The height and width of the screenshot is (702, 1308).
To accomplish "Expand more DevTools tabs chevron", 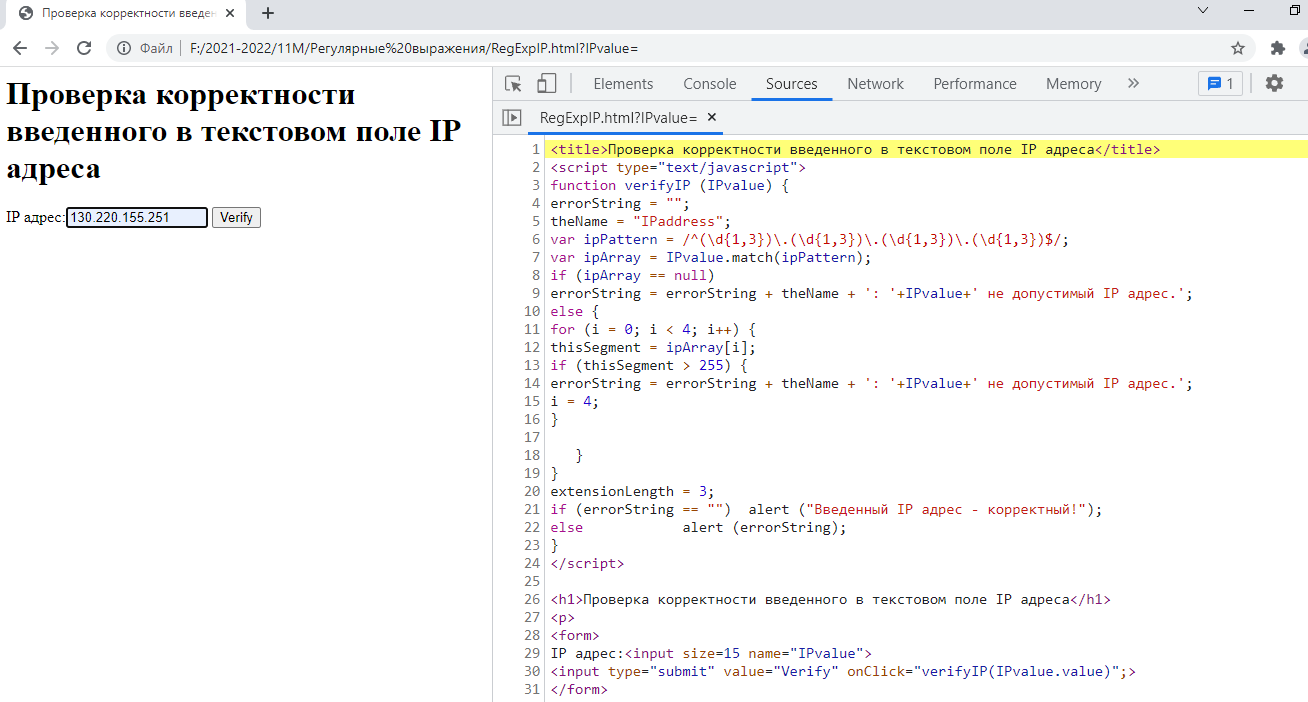I will click(1133, 84).
